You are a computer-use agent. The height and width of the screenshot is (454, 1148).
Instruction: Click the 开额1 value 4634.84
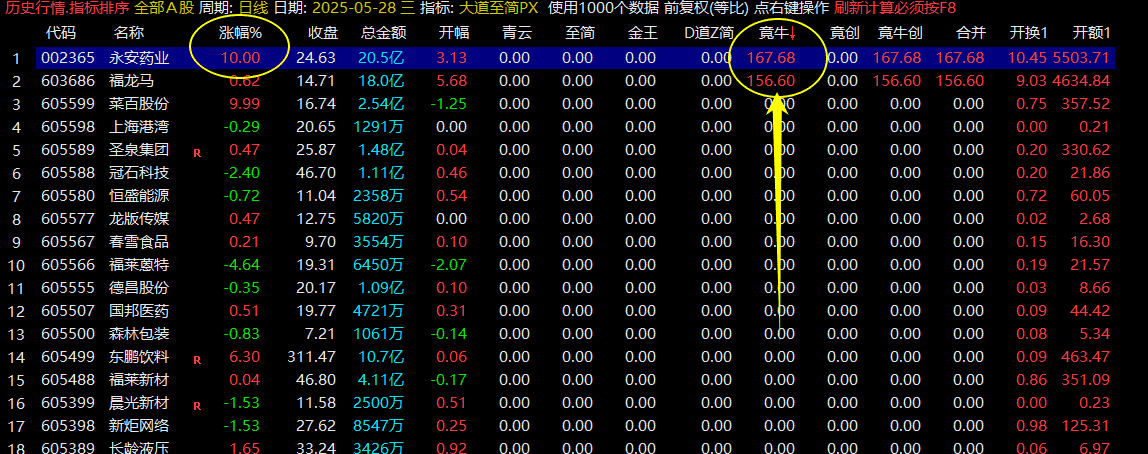pos(1081,81)
